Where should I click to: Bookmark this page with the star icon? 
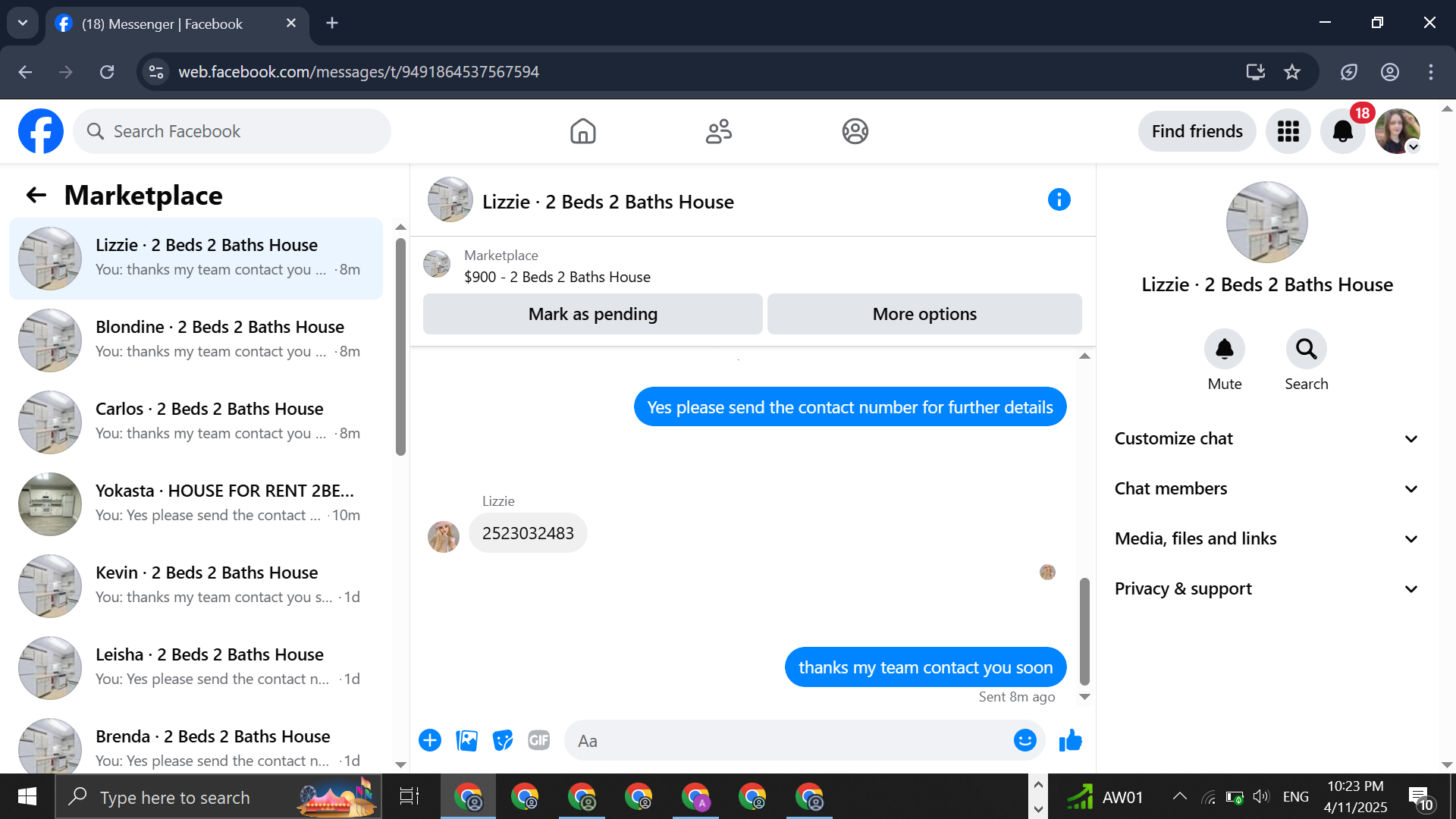[x=1292, y=72]
